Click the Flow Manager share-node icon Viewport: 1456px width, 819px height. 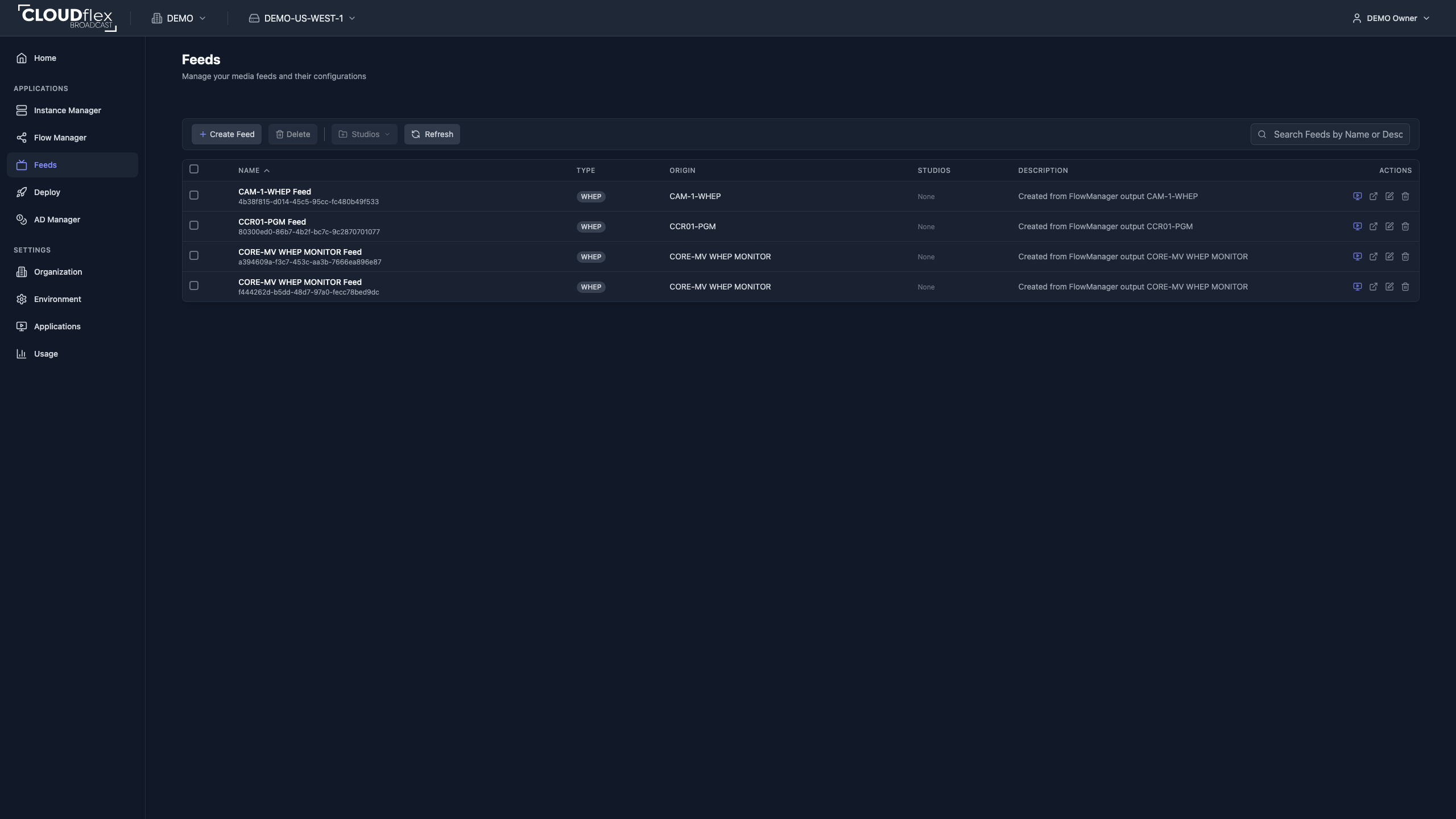pos(22,138)
